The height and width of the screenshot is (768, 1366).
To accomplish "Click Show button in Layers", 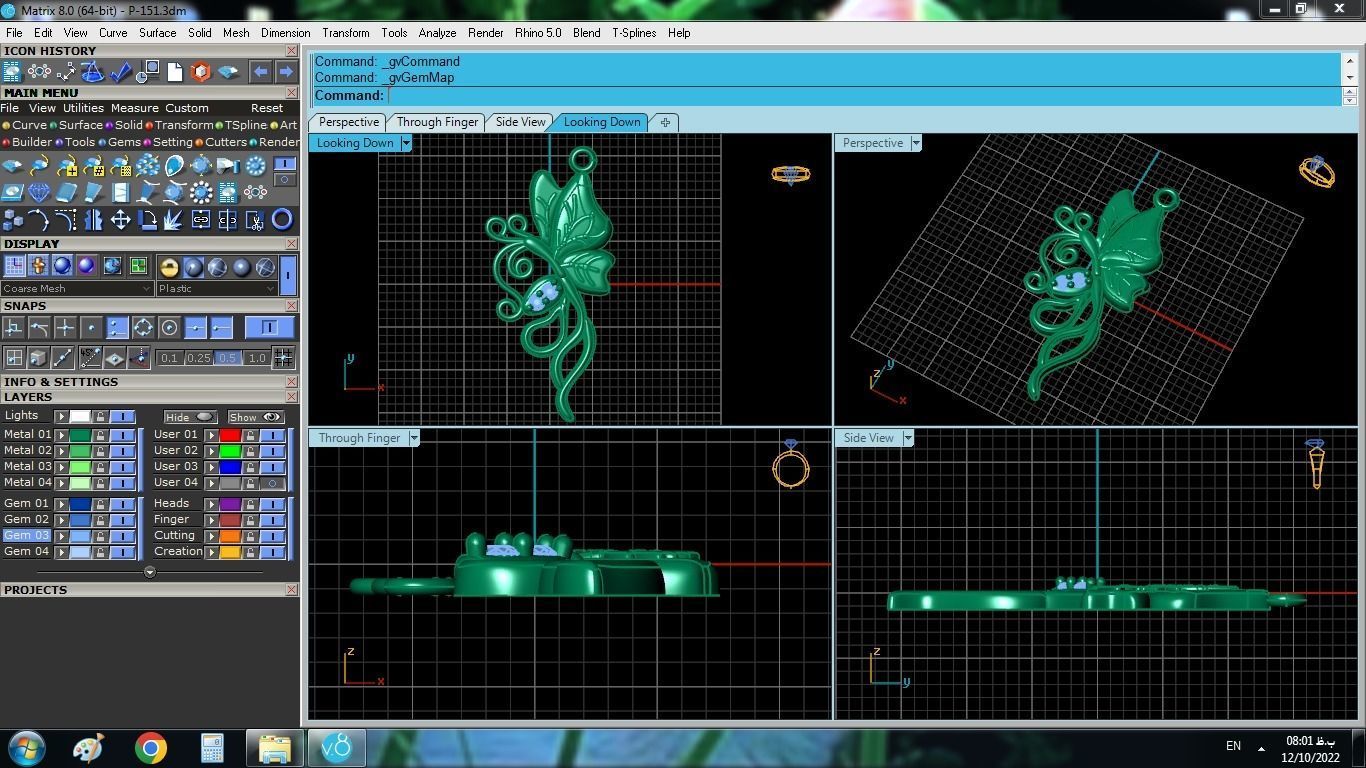I will (x=257, y=417).
